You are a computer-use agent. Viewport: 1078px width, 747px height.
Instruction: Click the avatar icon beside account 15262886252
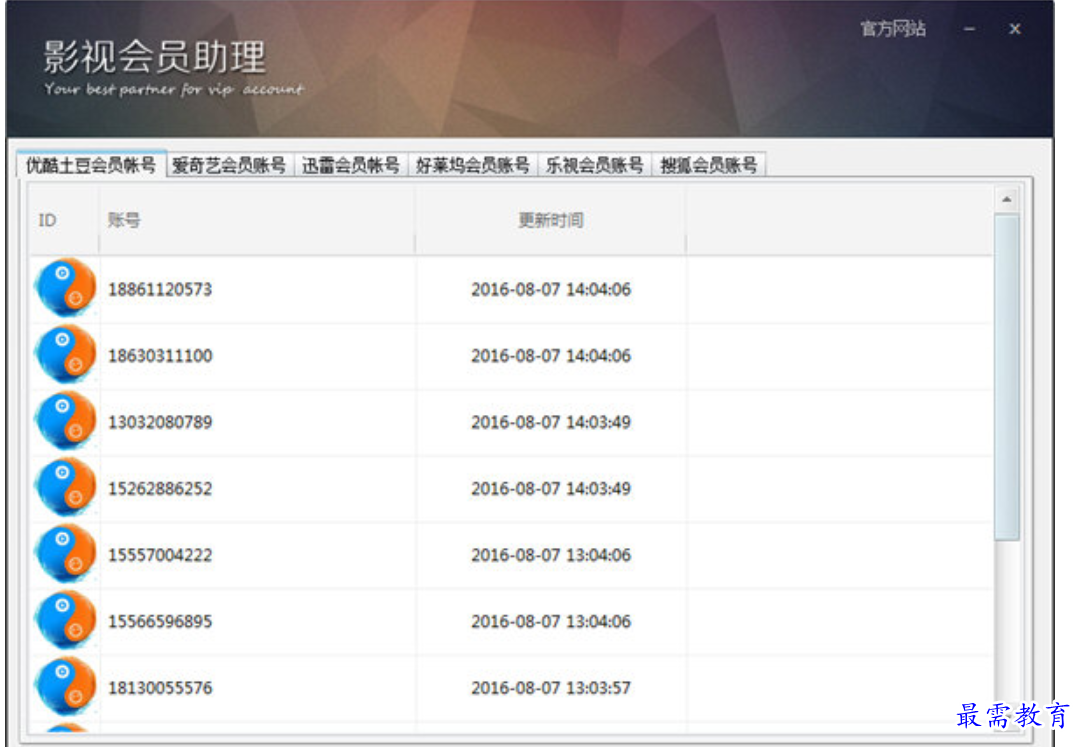(x=65, y=487)
